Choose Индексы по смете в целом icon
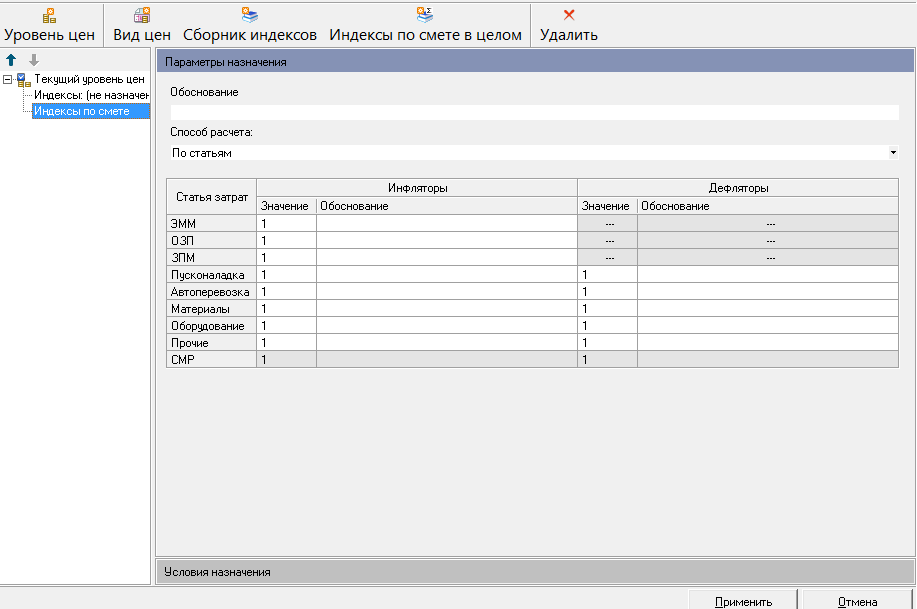The width and height of the screenshot is (917, 609). tap(425, 15)
